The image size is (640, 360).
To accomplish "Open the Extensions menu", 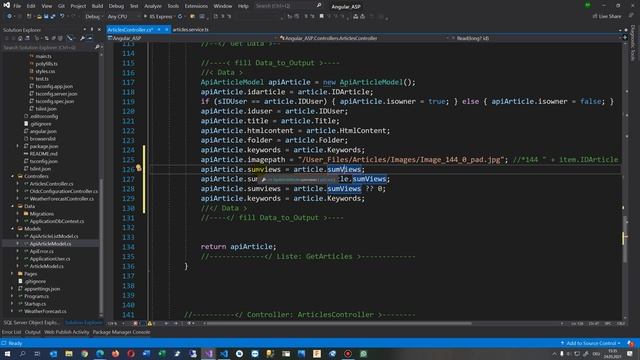I will [x=196, y=6].
